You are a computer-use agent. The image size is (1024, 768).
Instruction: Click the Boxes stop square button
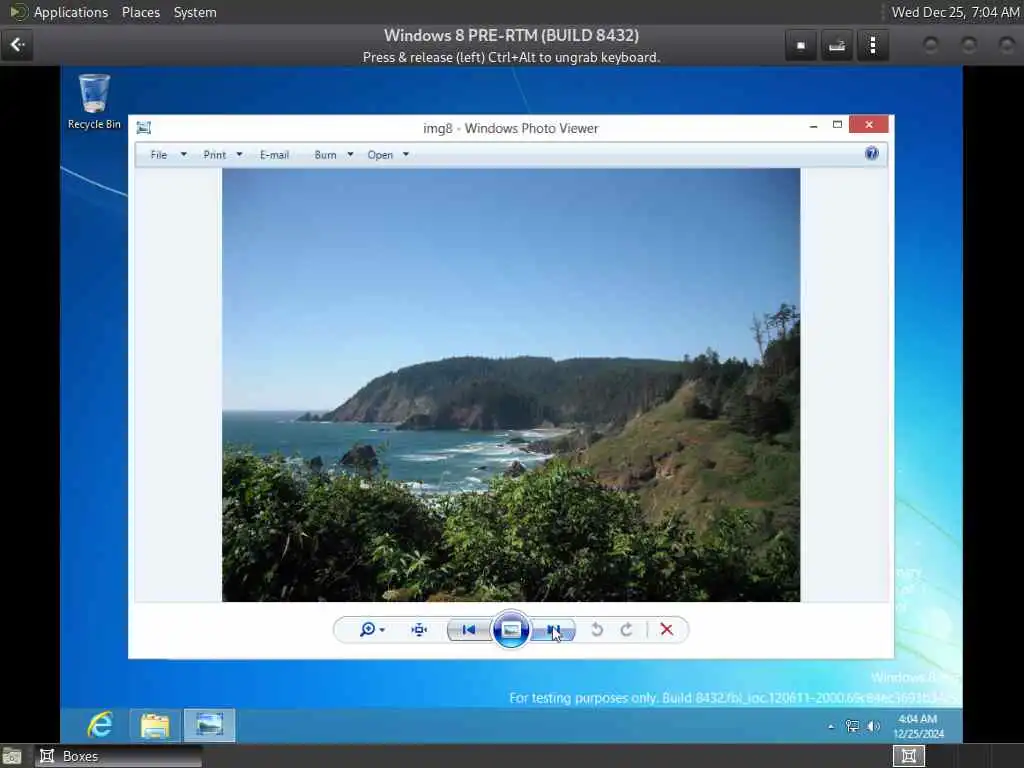click(x=801, y=45)
